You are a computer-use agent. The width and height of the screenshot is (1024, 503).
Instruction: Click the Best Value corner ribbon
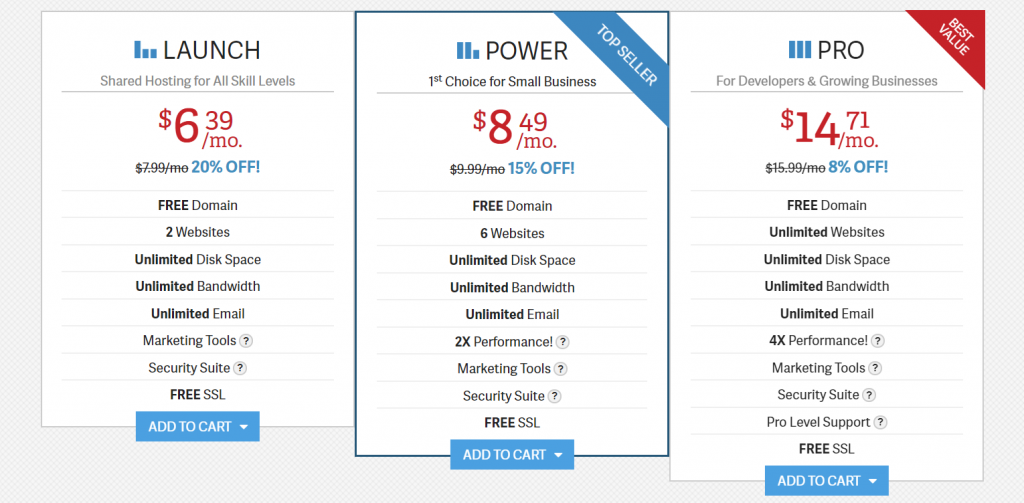coord(955,39)
